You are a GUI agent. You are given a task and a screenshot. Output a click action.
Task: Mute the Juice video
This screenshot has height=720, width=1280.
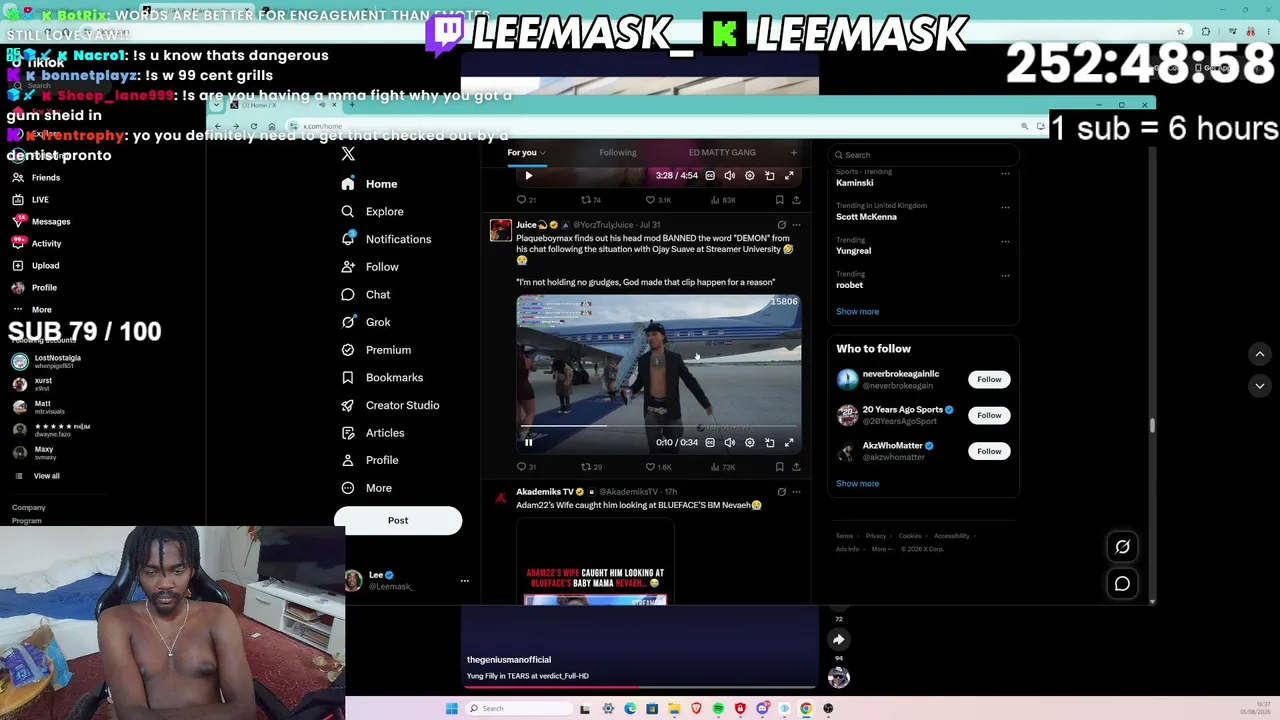coord(730,442)
